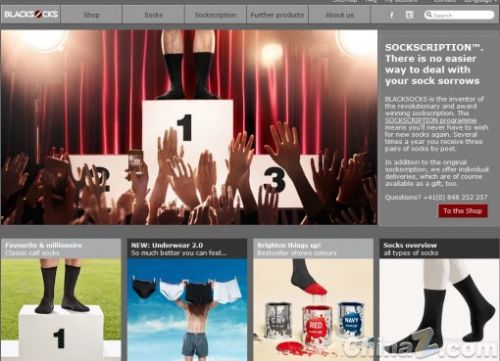
Task: Go to the Sockscription menu item
Action: coord(215,15)
